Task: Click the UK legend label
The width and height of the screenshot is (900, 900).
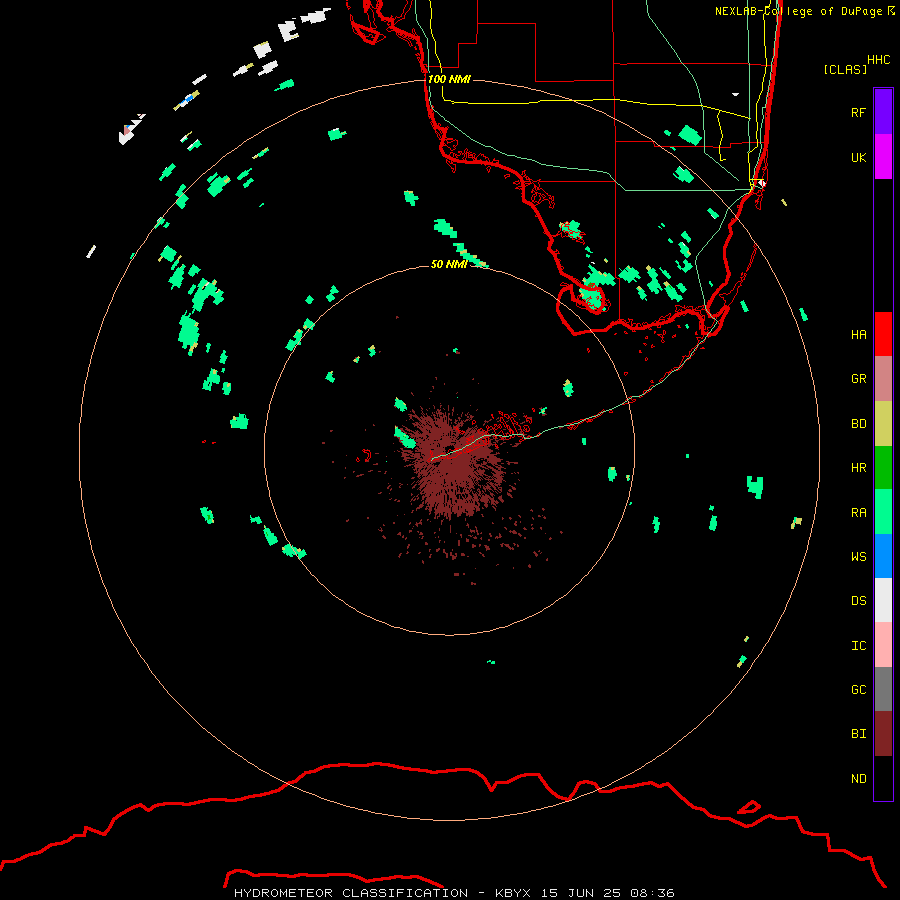Action: [x=858, y=157]
